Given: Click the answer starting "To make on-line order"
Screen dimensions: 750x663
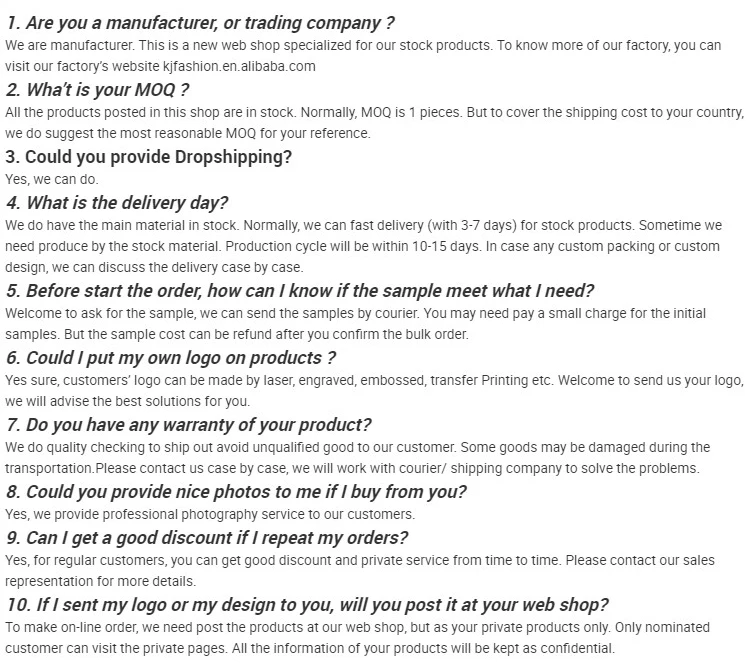Looking at the screenshot, I should (357, 627).
